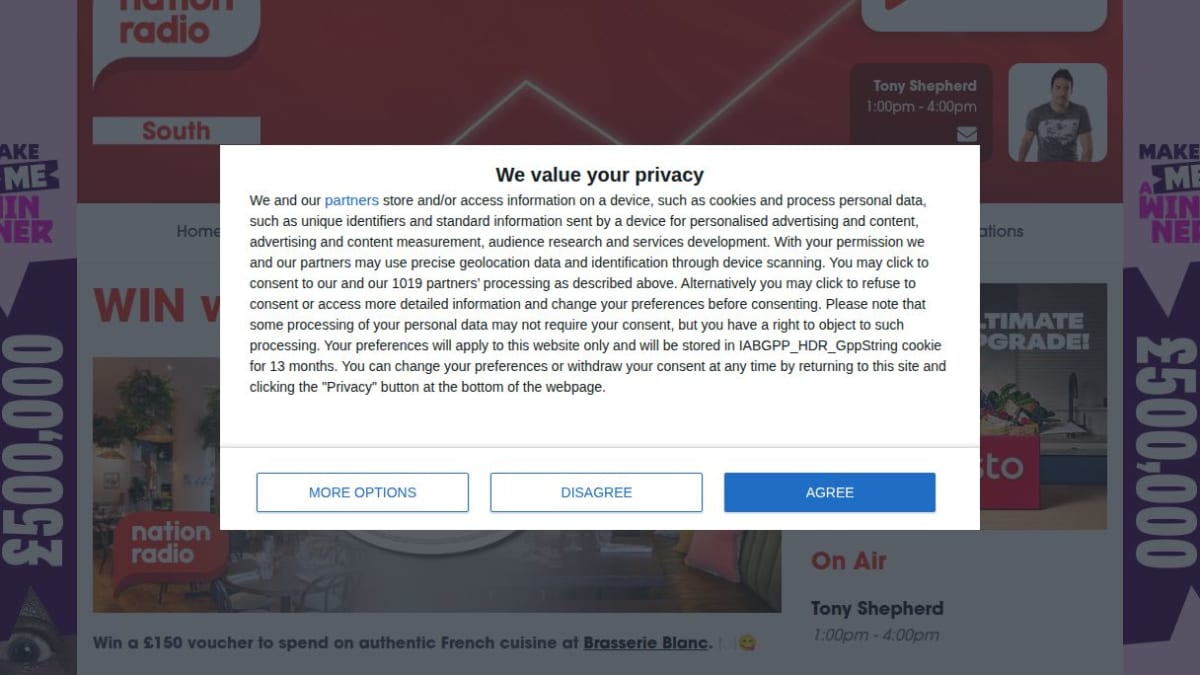Click the envelope icon under Tony Shepherd

[x=966, y=134]
